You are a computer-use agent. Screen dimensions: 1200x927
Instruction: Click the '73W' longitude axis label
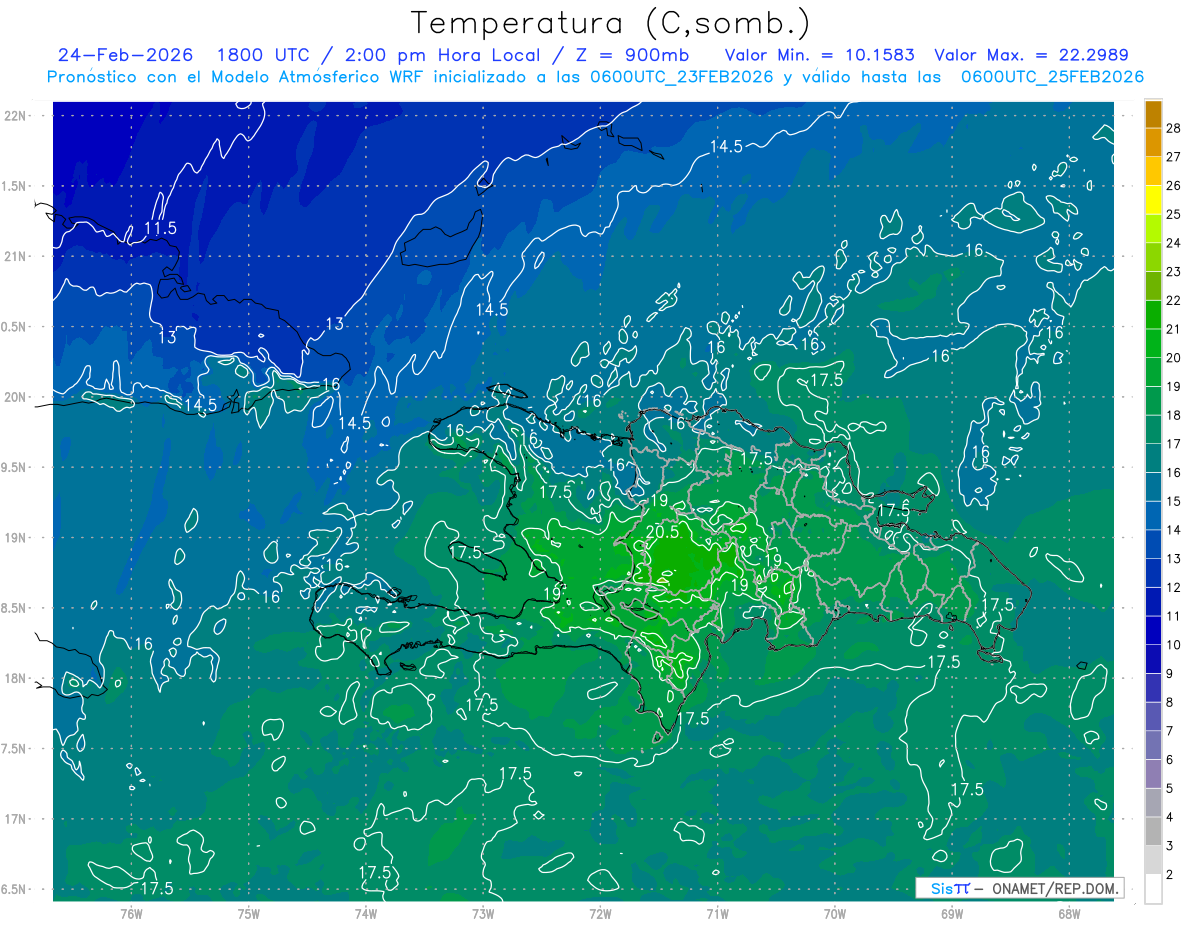click(x=483, y=913)
